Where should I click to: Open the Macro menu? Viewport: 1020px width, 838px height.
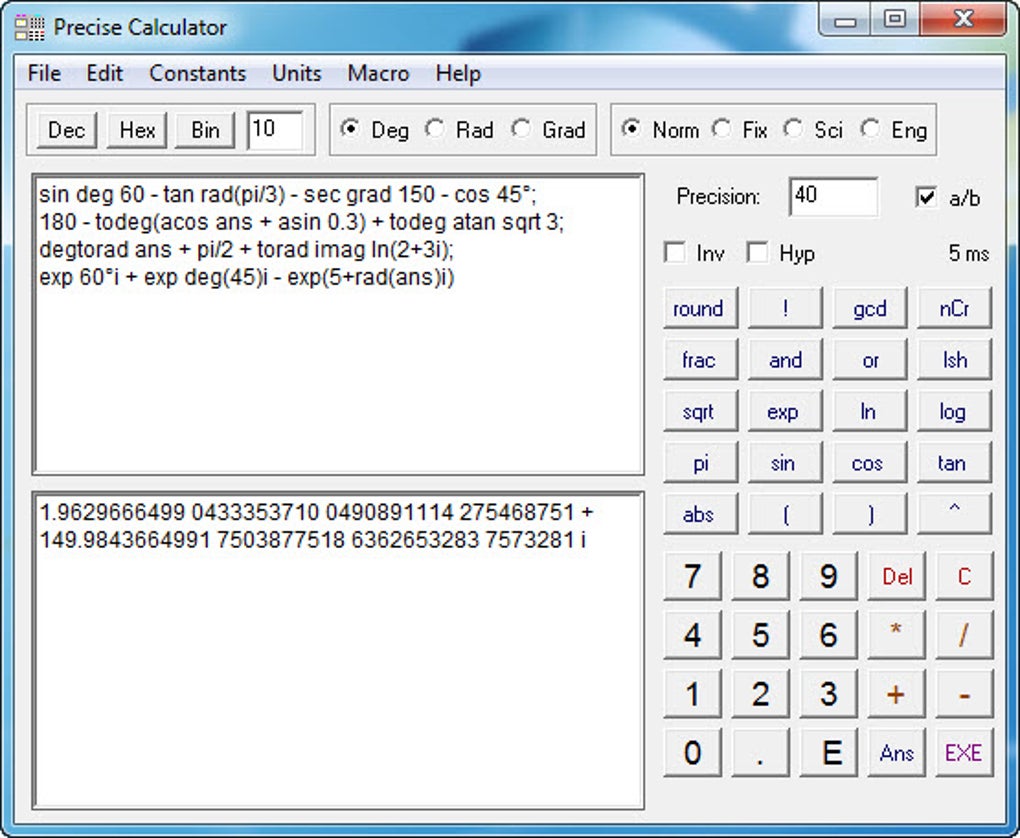[x=379, y=73]
